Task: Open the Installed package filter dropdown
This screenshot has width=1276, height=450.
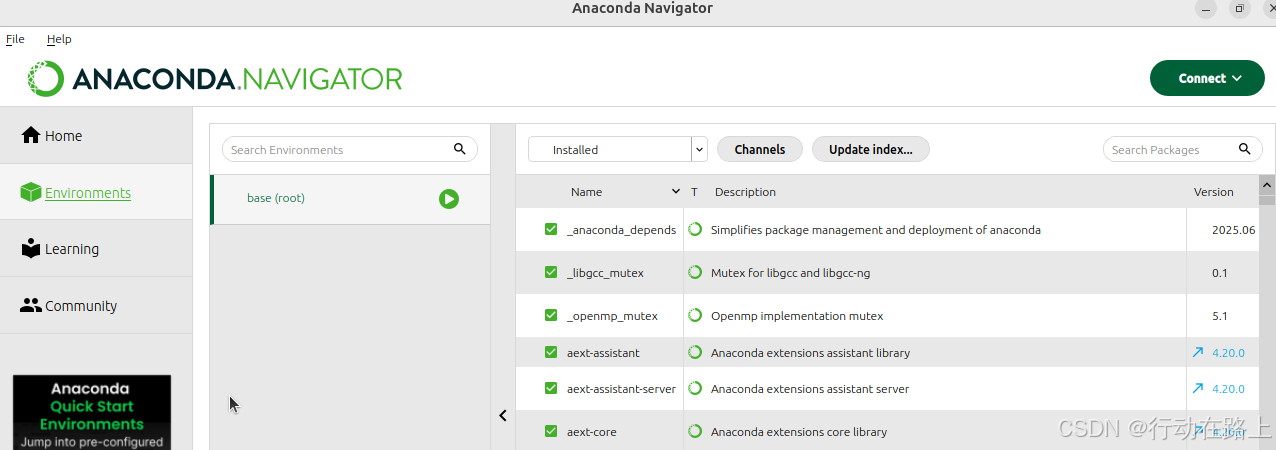Action: (618, 150)
